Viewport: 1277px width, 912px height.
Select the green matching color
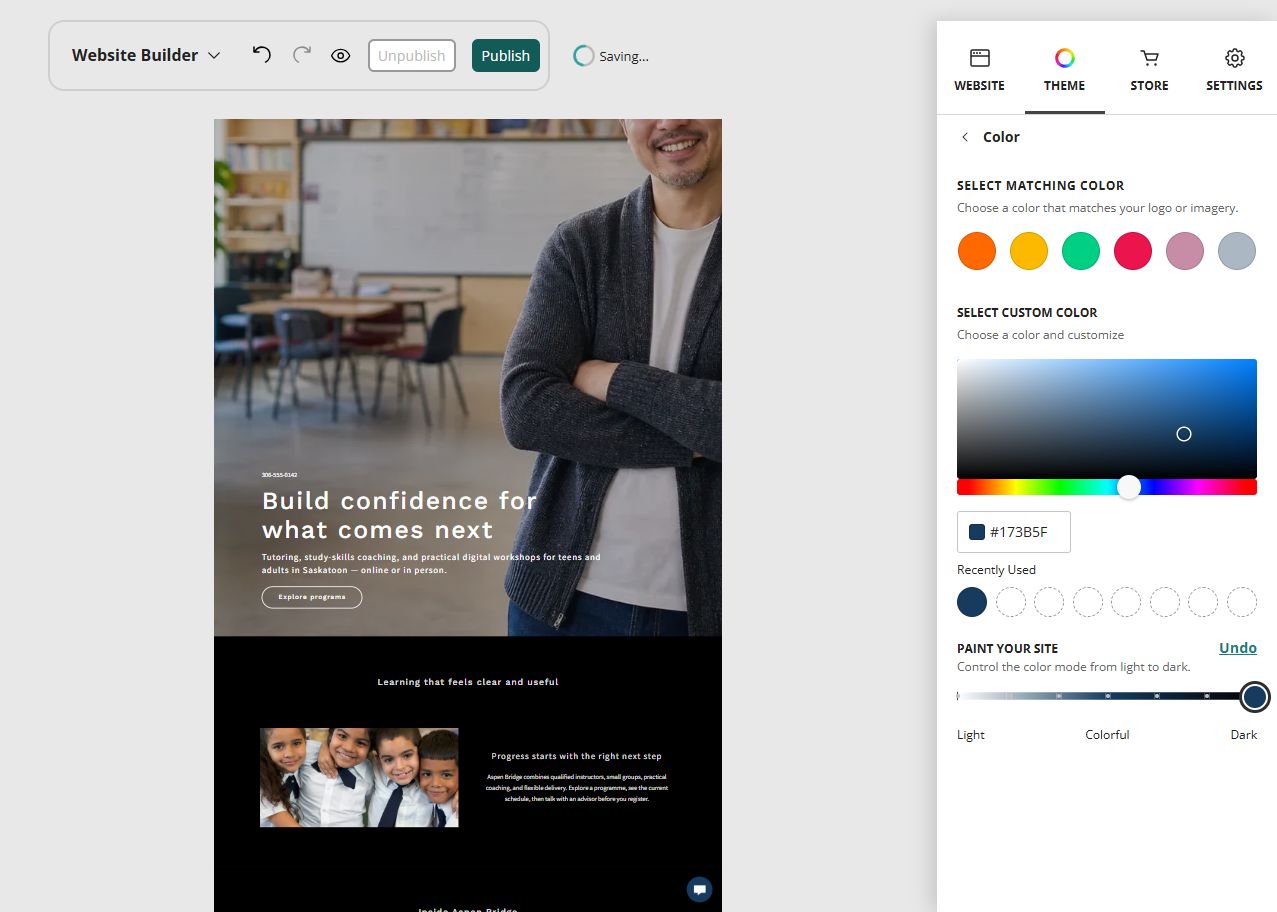coord(1081,251)
